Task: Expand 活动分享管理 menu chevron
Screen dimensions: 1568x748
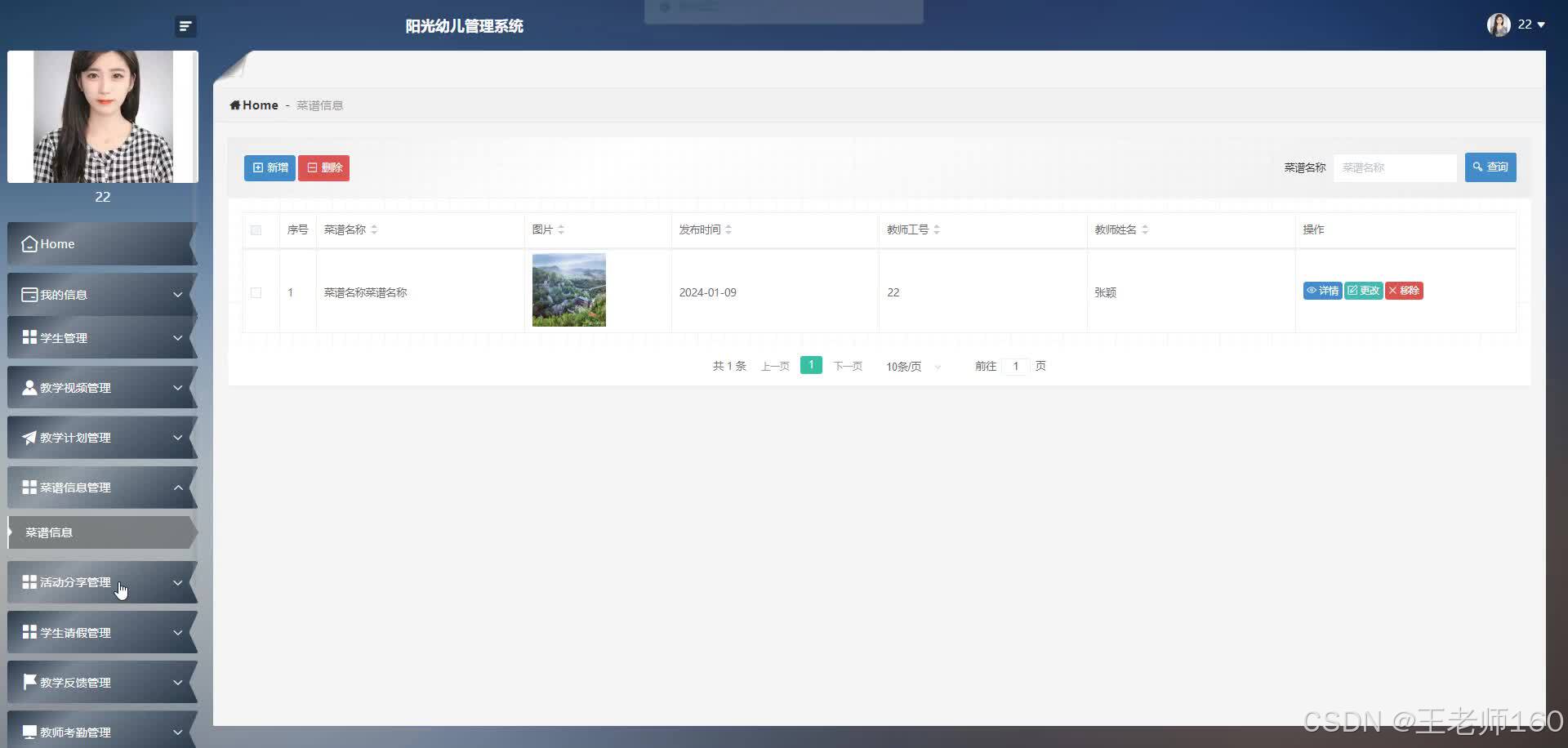Action: coord(178,582)
